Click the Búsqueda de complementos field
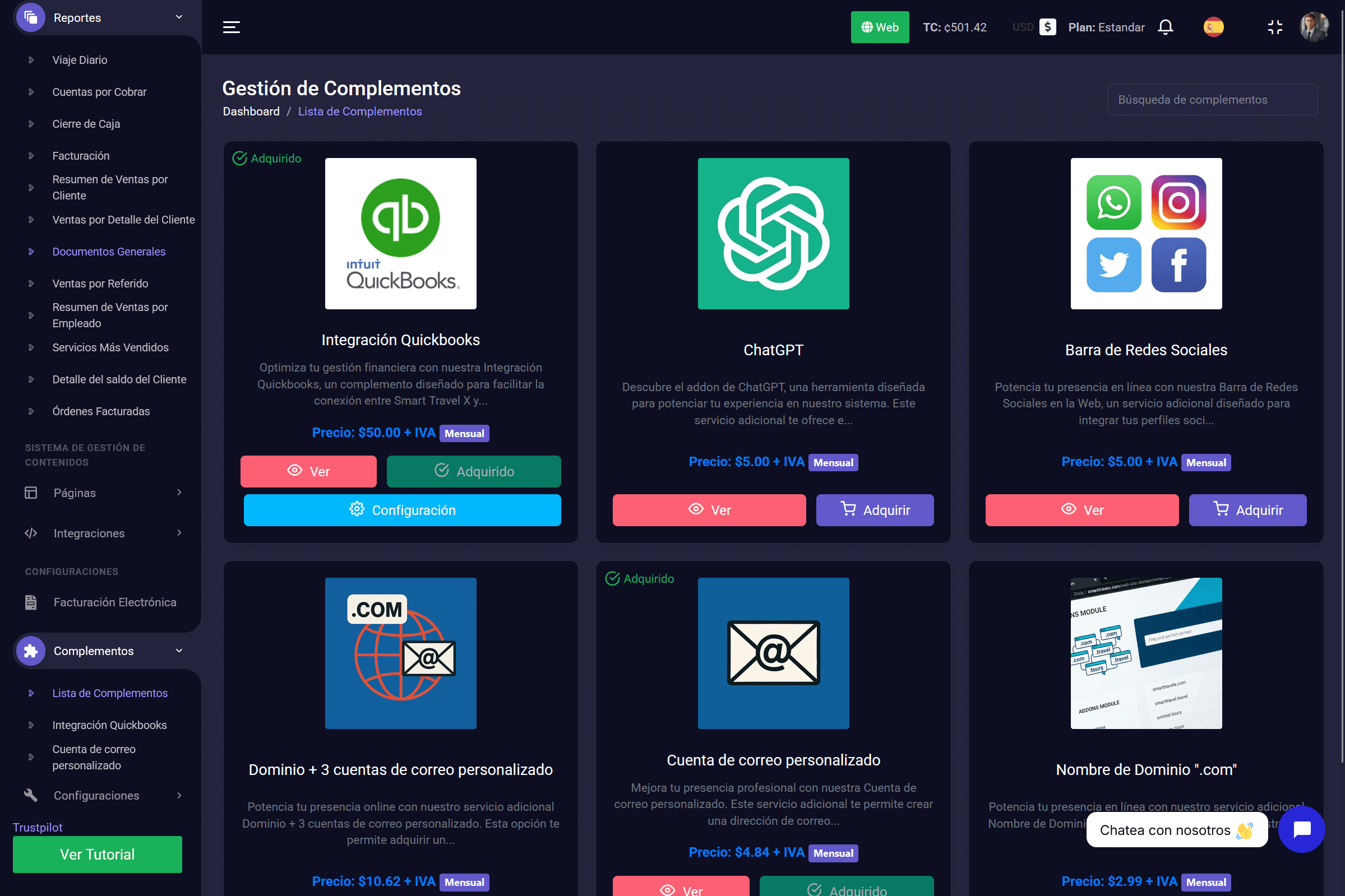1345x896 pixels. tap(1212, 99)
